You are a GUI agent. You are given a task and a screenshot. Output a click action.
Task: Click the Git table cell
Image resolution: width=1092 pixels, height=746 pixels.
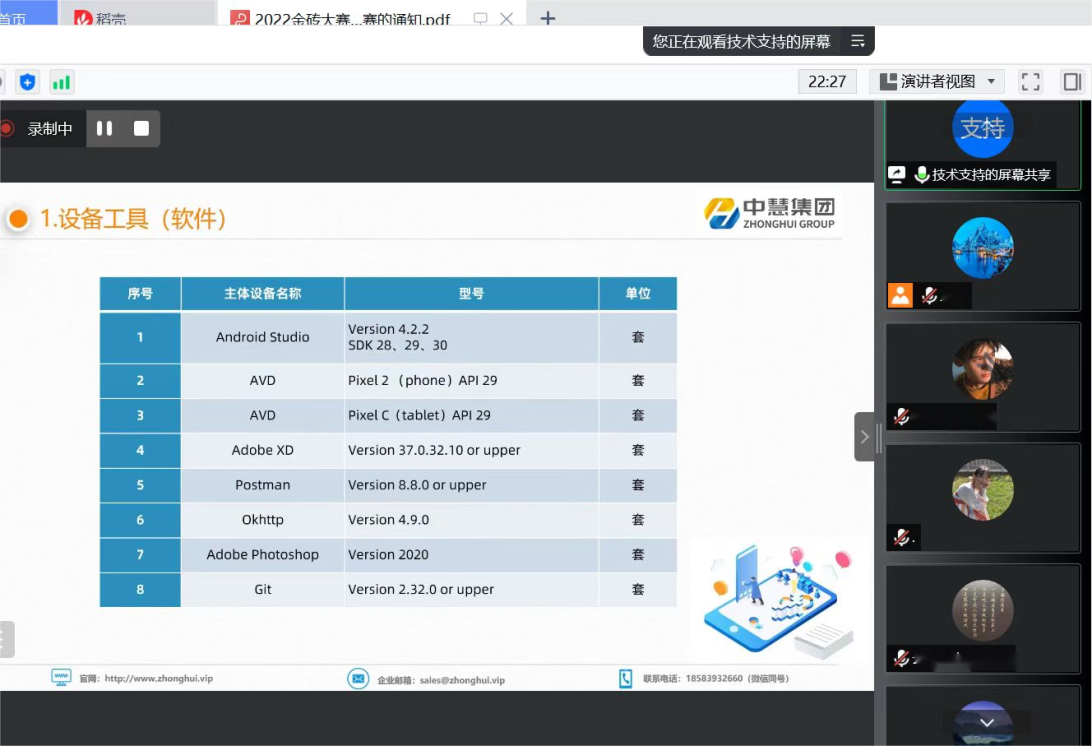[263, 589]
